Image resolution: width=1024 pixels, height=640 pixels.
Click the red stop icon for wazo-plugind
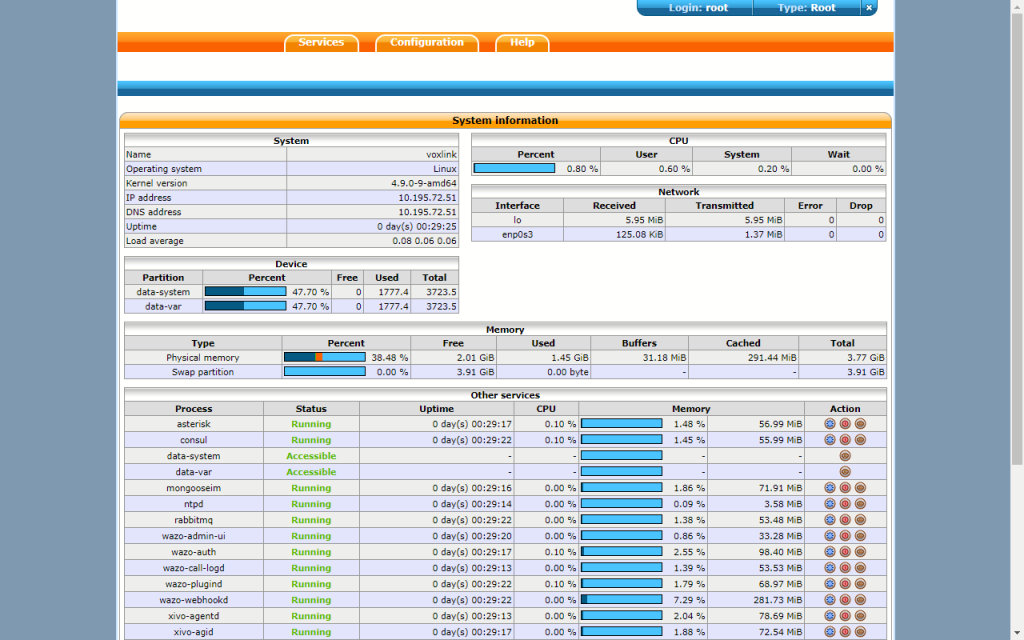click(845, 584)
